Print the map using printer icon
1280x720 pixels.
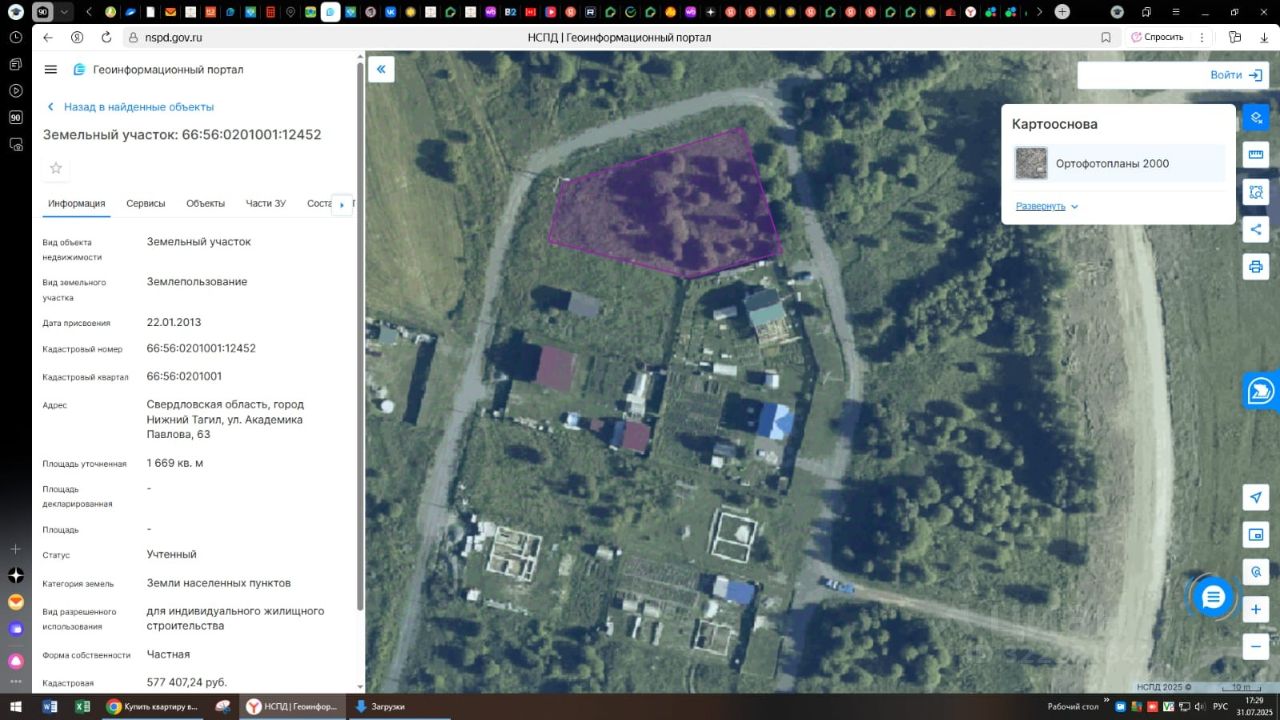pyautogui.click(x=1256, y=266)
